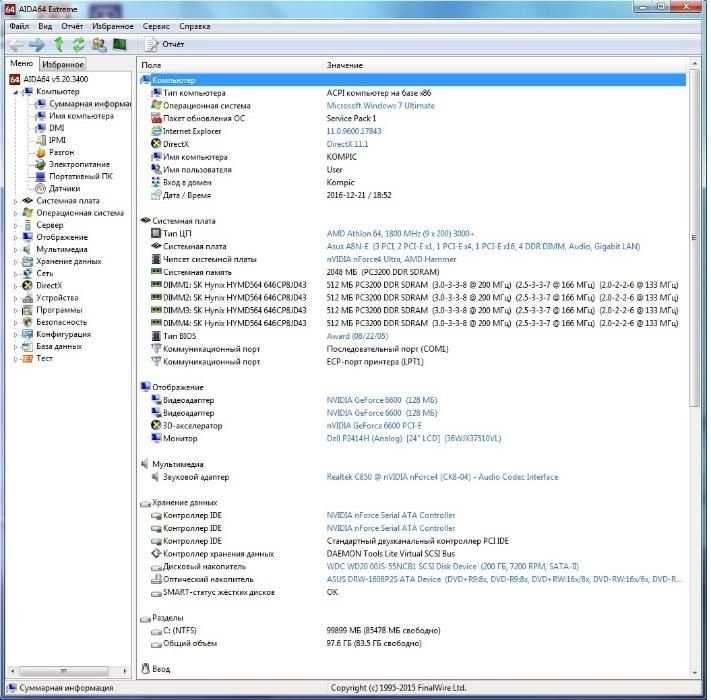This screenshot has height=700, width=711.
Task: Switch to the Меню tab
Action: [22, 63]
